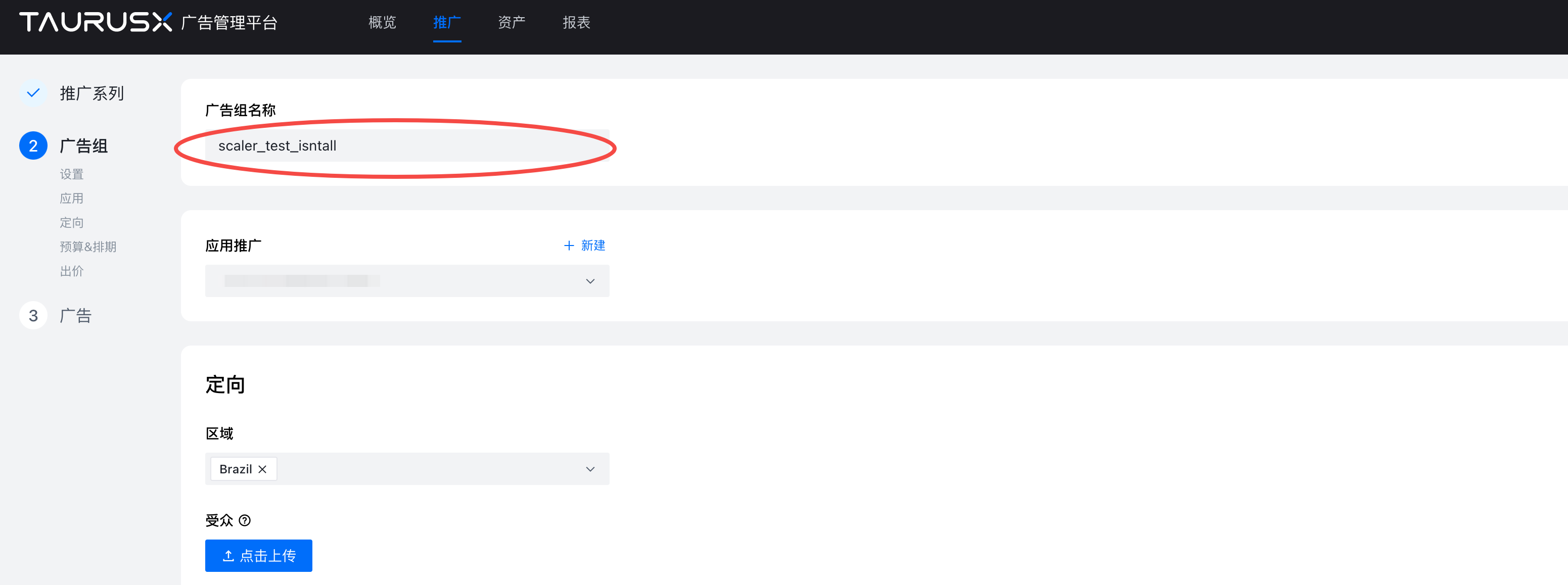Click the 受众 field label
The width and height of the screenshot is (1568, 585).
(x=219, y=520)
